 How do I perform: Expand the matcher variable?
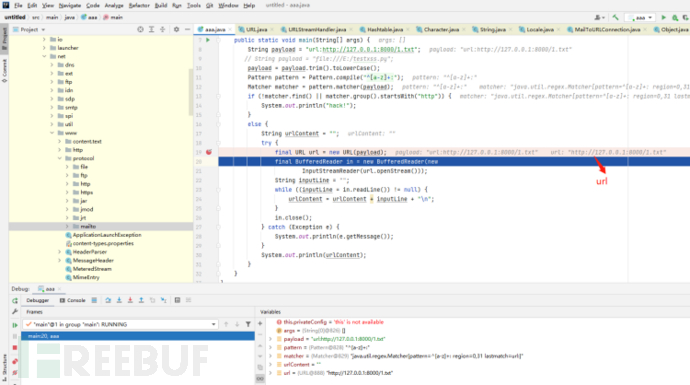coord(270,356)
